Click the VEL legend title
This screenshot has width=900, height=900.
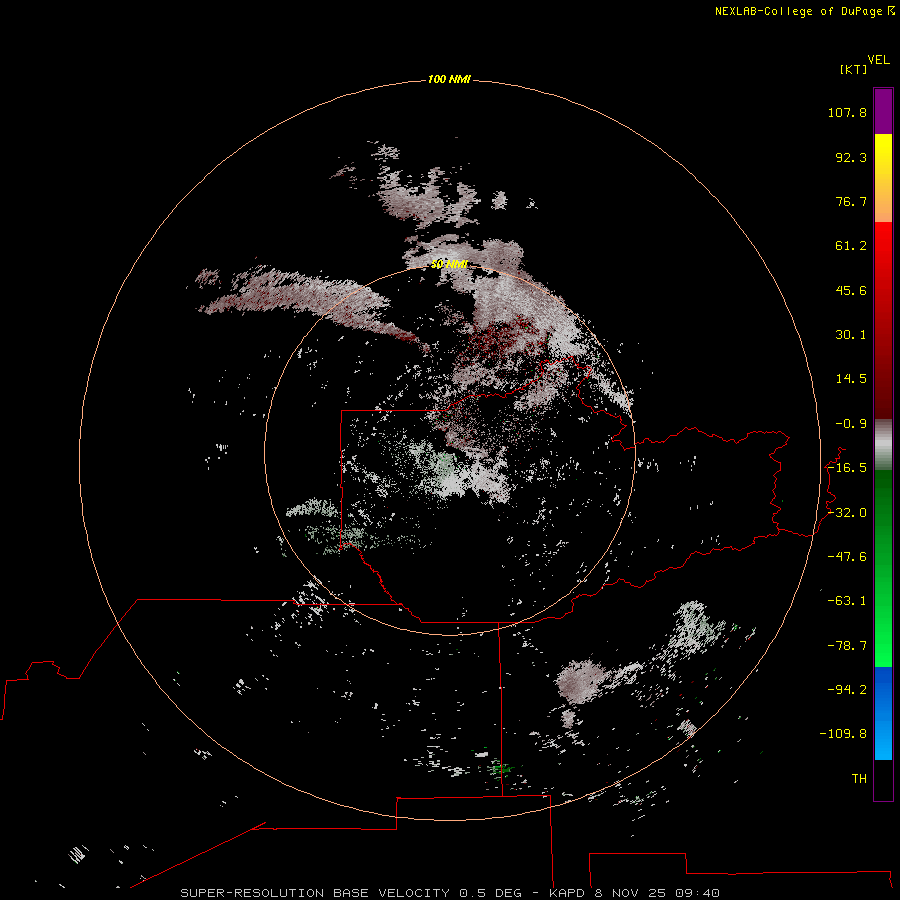pyautogui.click(x=878, y=60)
